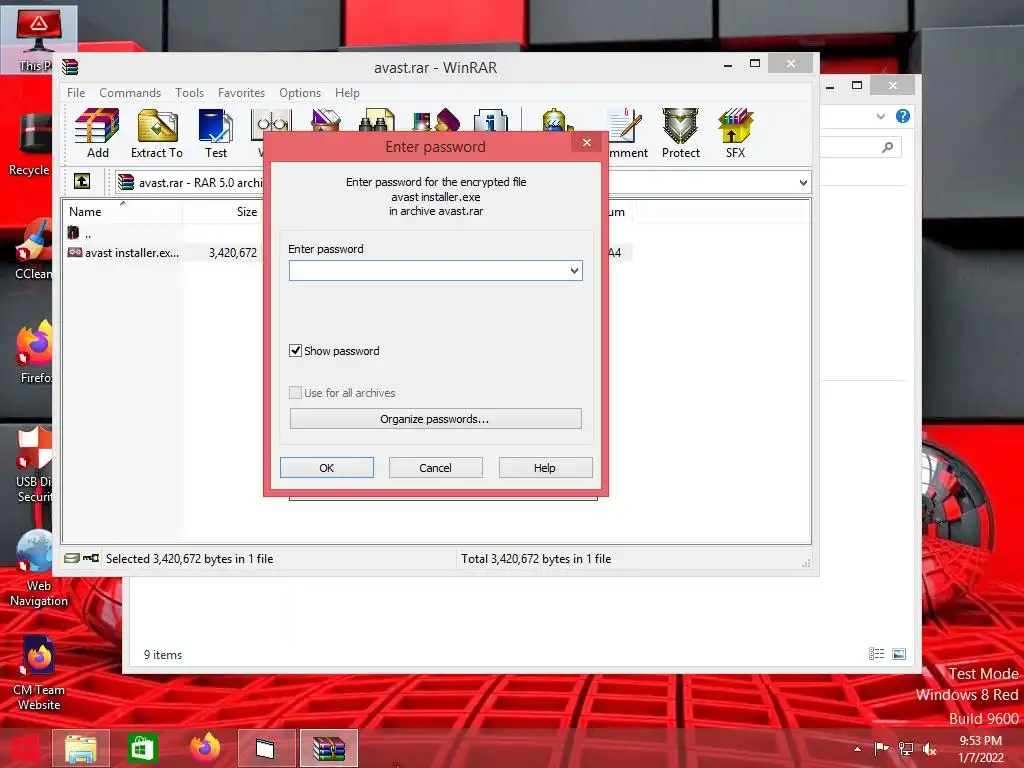Viewport: 1024px width, 768px height.
Task: Click the VirusScan toolbar icon
Action: [x=556, y=121]
